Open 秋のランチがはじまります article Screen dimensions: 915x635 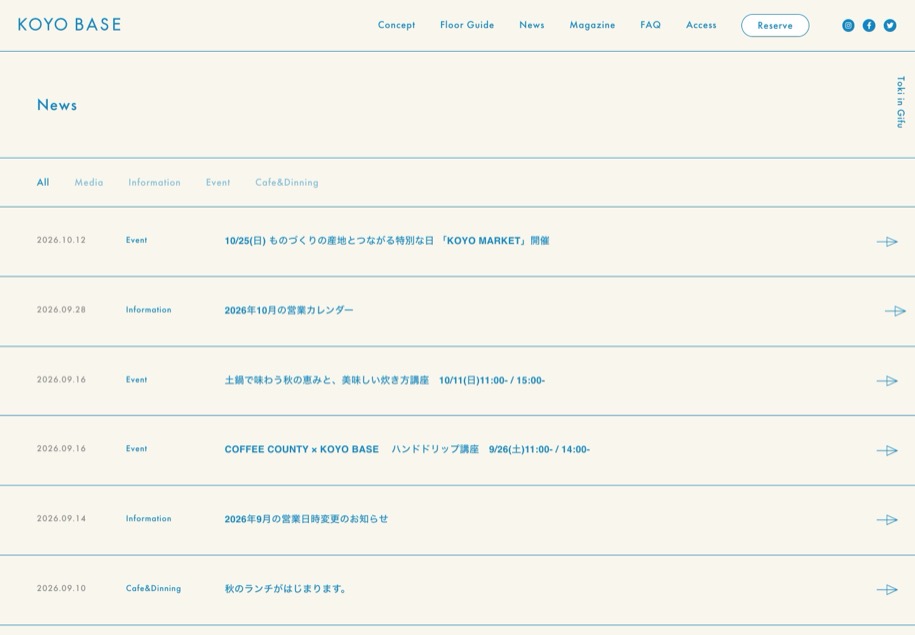coord(286,588)
